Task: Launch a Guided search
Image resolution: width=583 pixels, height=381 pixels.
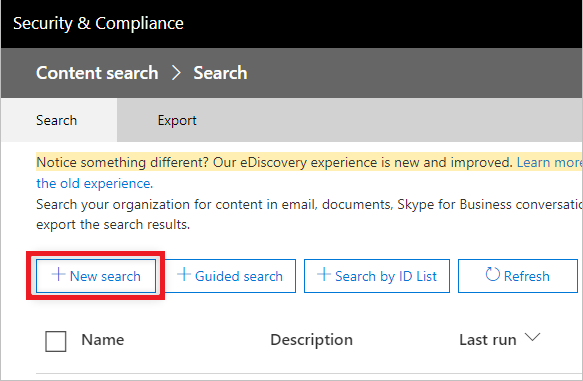Action: click(231, 276)
